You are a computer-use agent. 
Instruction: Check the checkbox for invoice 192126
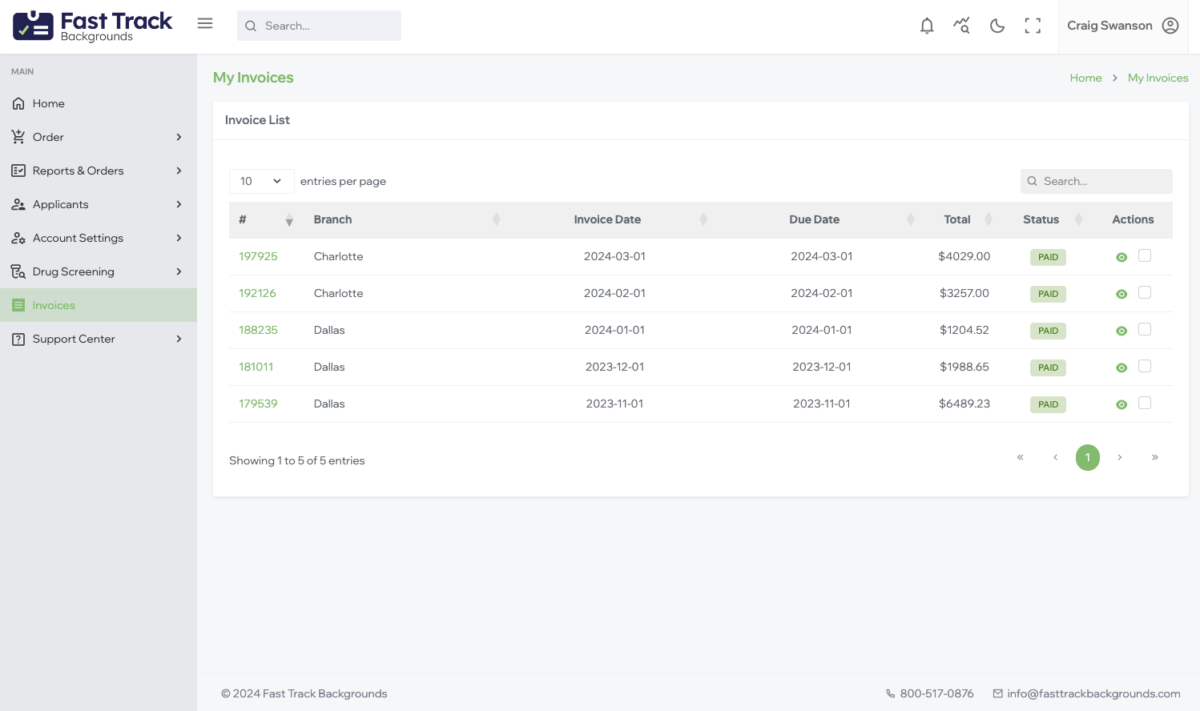click(x=1145, y=293)
